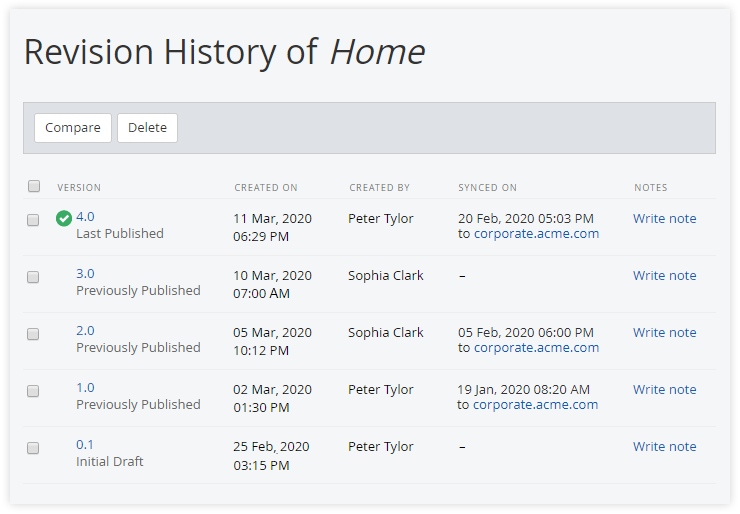Toggle the select-all checkbox in header

34,187
